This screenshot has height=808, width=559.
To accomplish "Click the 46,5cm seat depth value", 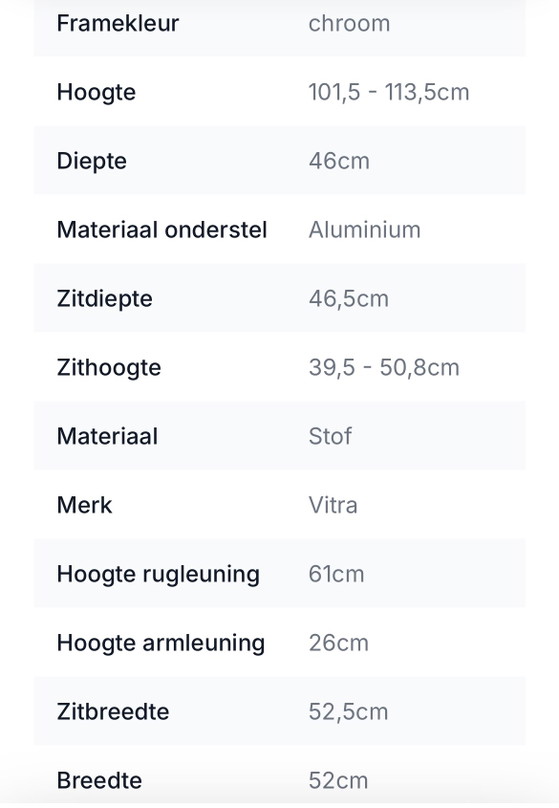I will tap(349, 299).
